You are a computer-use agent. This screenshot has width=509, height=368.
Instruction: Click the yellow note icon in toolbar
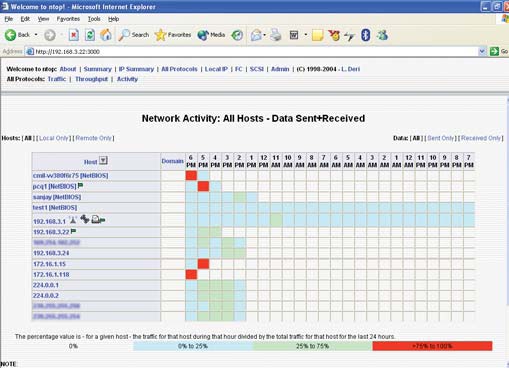coord(317,35)
